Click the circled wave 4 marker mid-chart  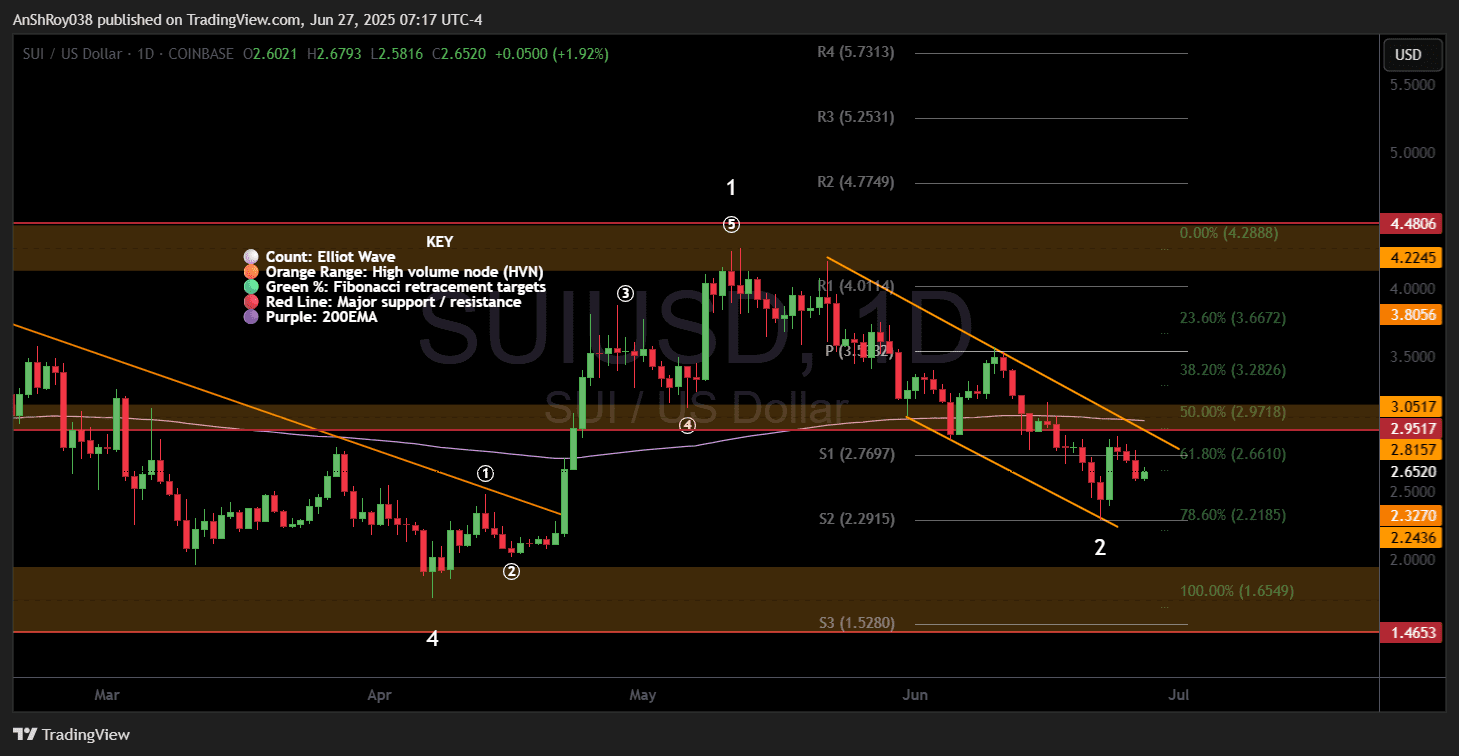[x=686, y=426]
